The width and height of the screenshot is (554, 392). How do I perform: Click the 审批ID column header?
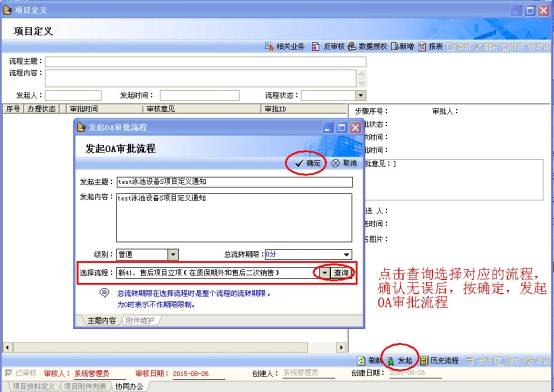coord(304,109)
